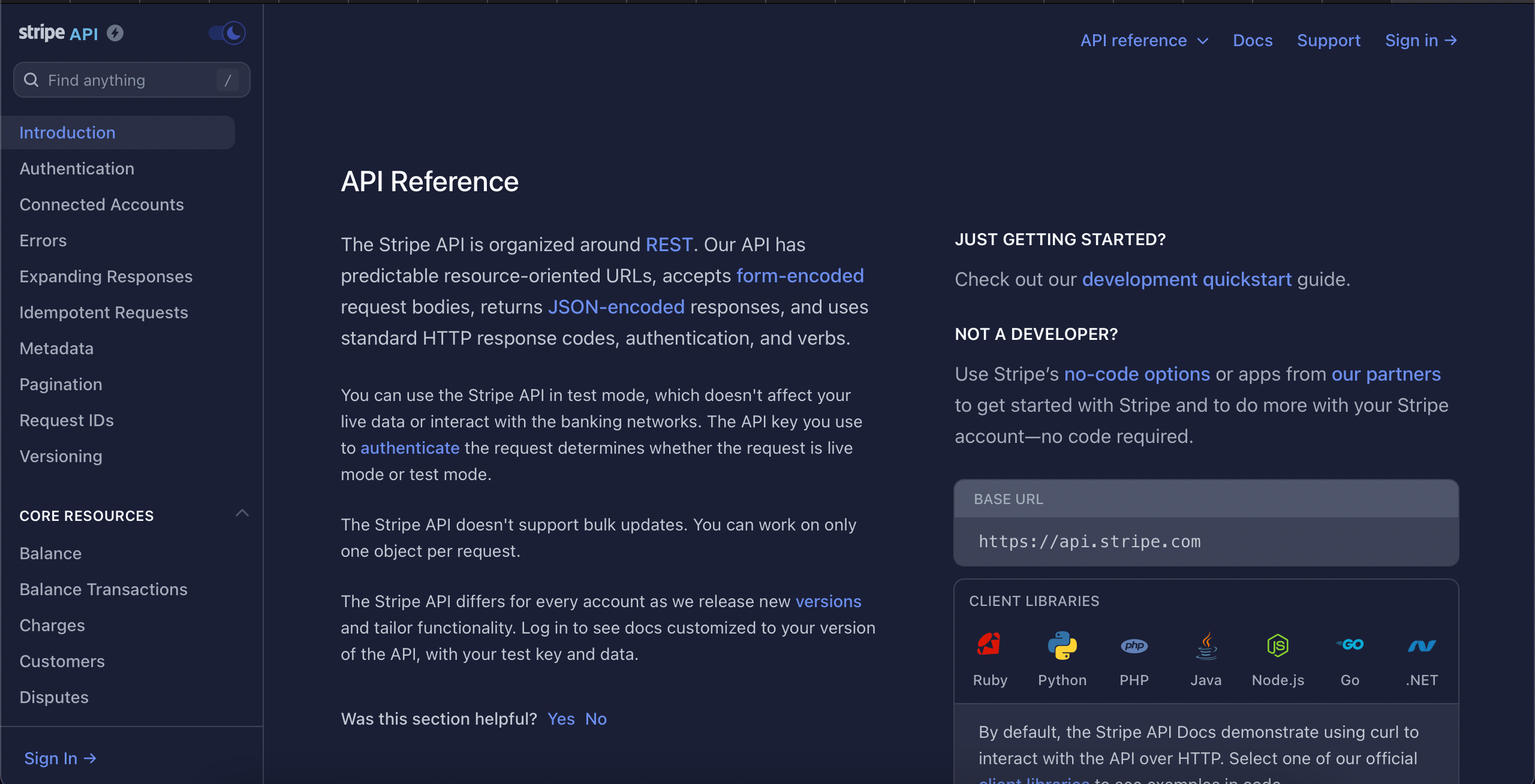The height and width of the screenshot is (784, 1535).
Task: Collapse the Core Resources section
Action: [242, 514]
